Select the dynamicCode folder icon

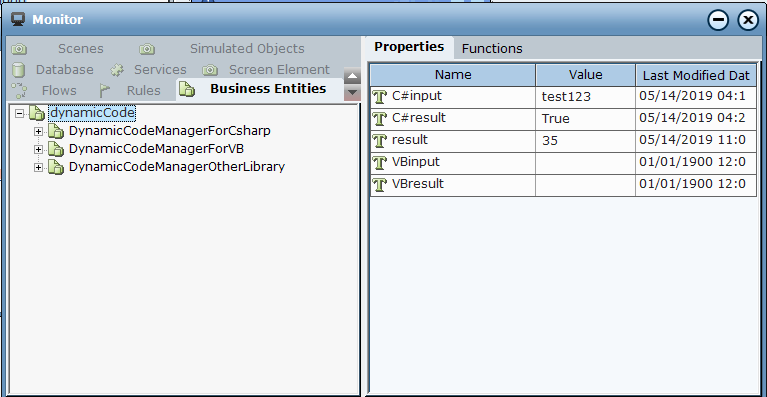38,113
